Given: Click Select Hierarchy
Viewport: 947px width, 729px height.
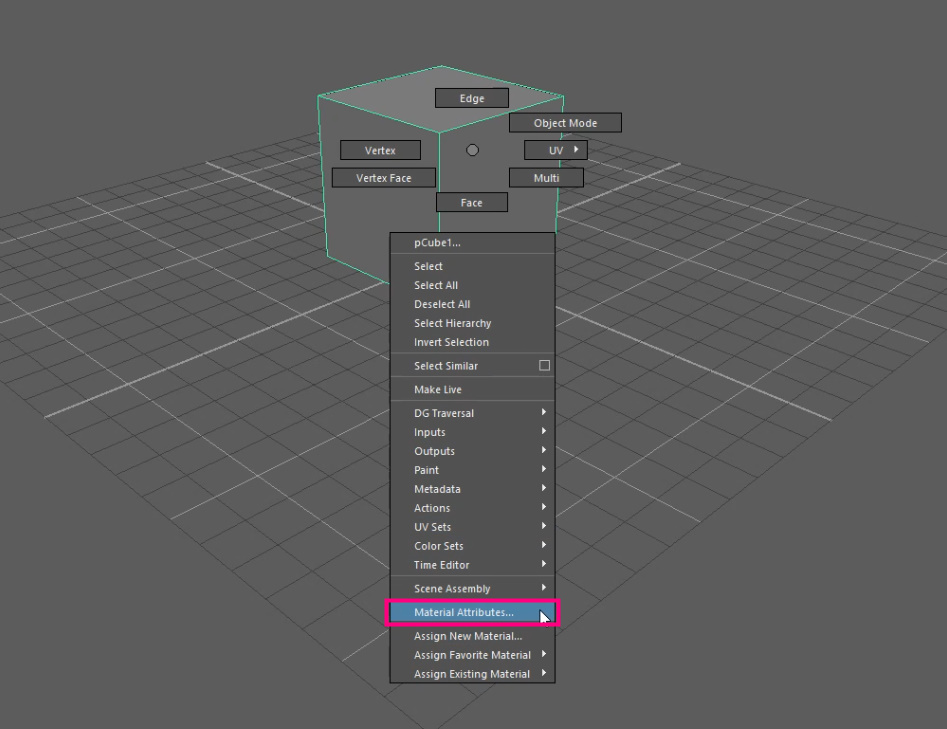Looking at the screenshot, I should click(x=472, y=323).
